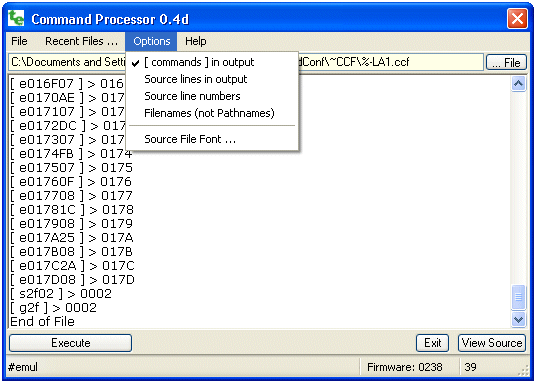
Task: Click output line '[ e017908 ] > 0179'
Action: [x=71, y=224]
